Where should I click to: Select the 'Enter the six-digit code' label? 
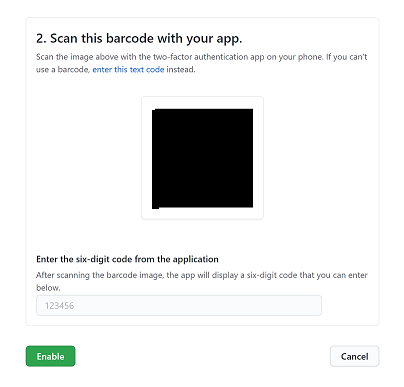127,259
